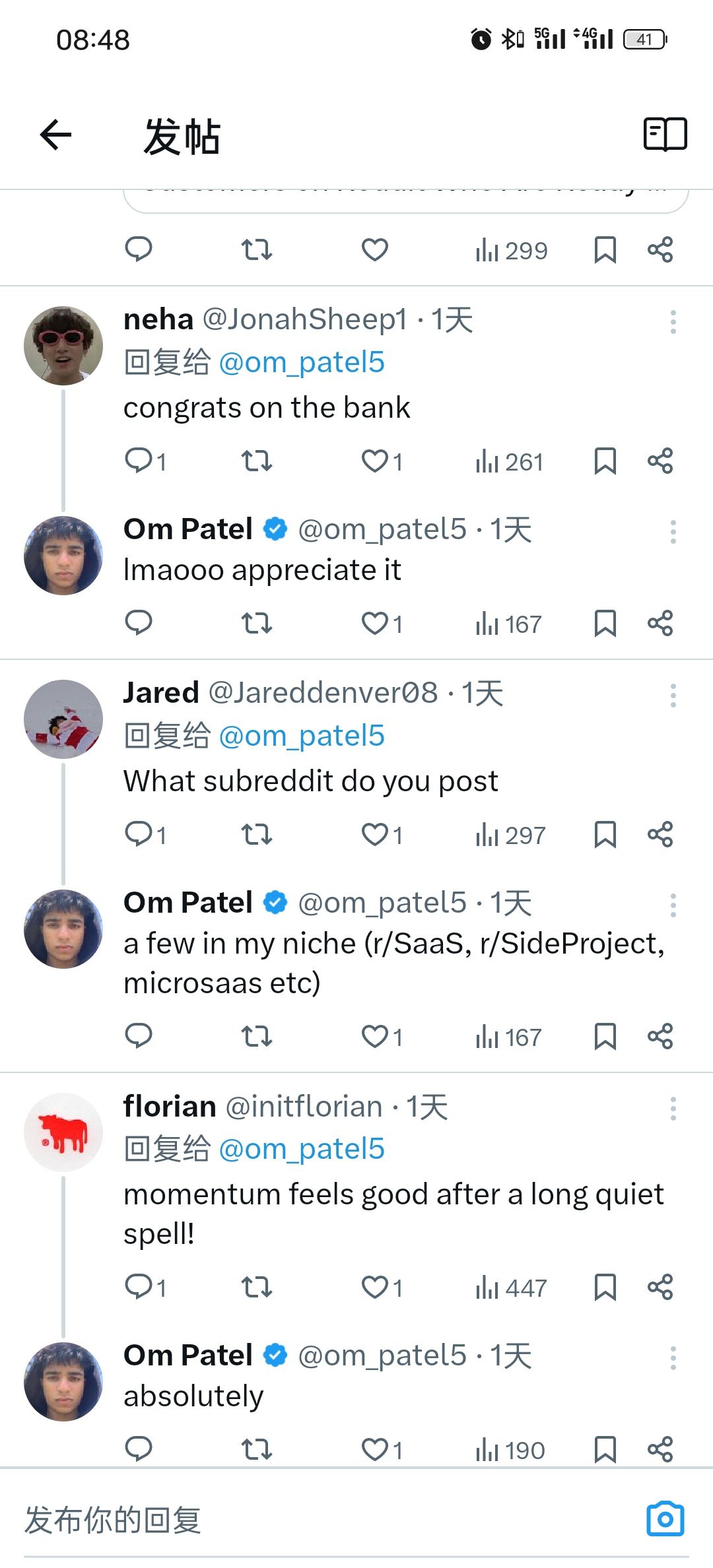The height and width of the screenshot is (1568, 713).
Task: Open more options on Jared's post
Action: pos(673,696)
